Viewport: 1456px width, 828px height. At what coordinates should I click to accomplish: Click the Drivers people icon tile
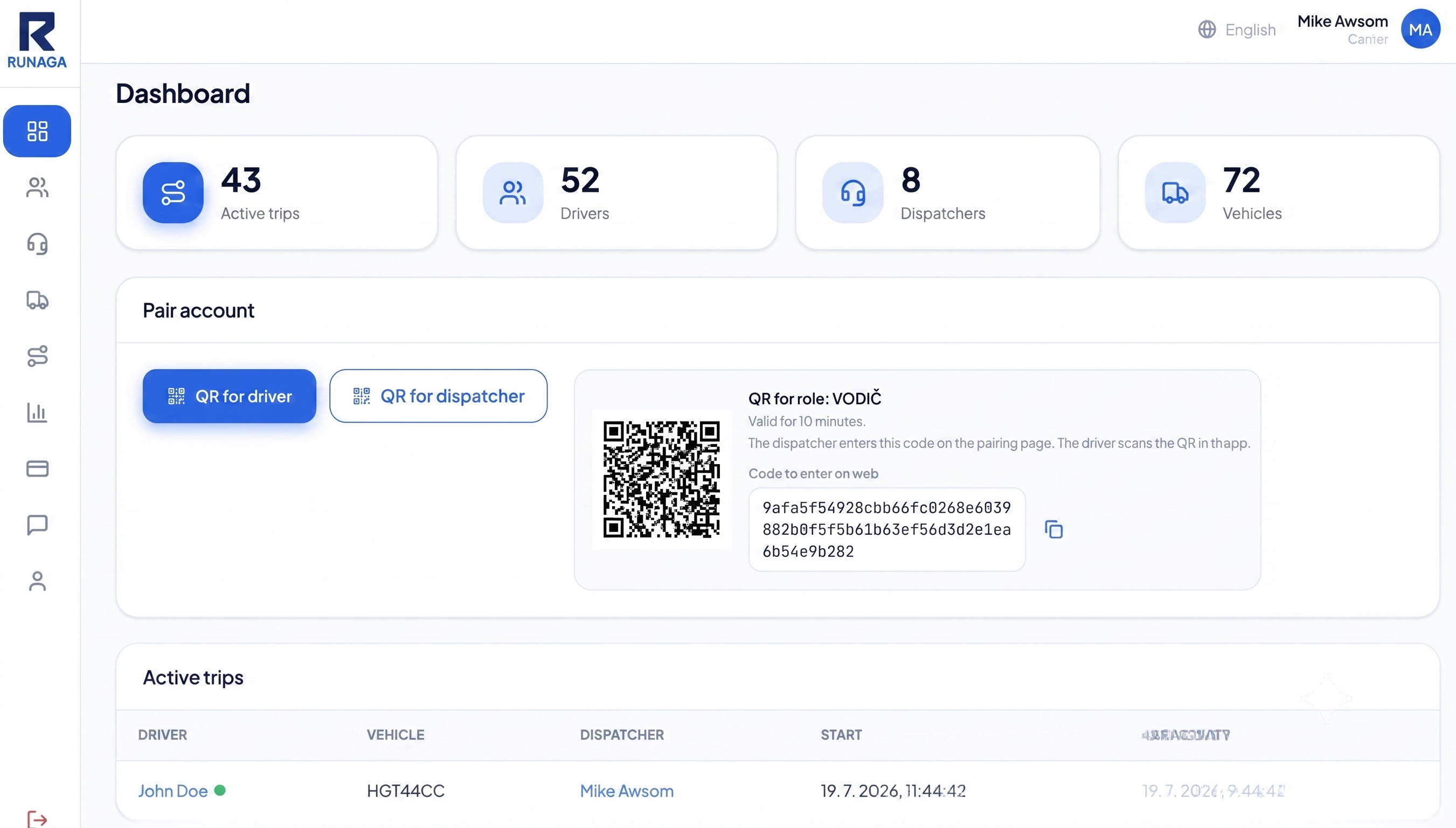point(512,192)
